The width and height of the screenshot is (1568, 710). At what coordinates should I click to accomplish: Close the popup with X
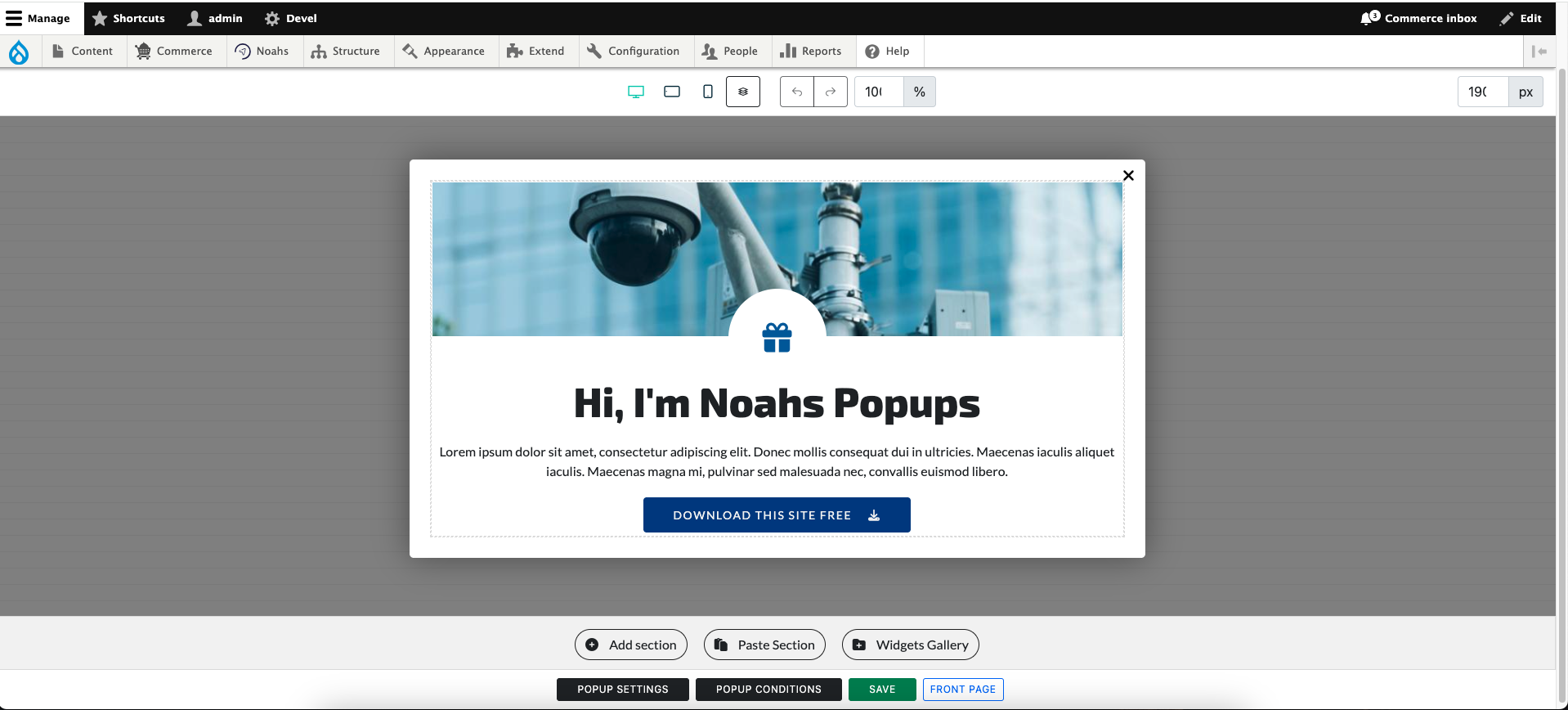pos(1128,175)
